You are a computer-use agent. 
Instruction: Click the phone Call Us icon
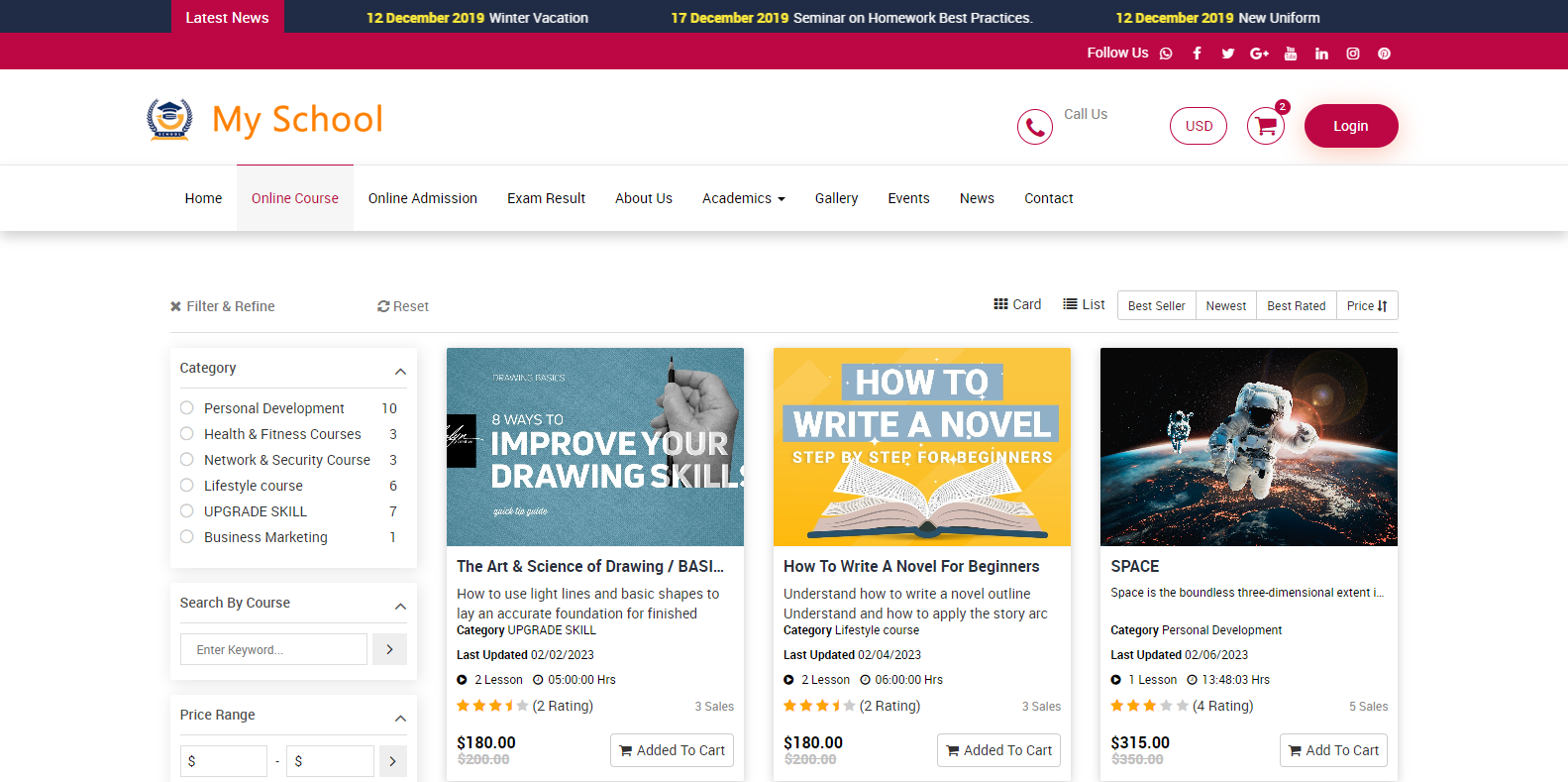(x=1034, y=127)
